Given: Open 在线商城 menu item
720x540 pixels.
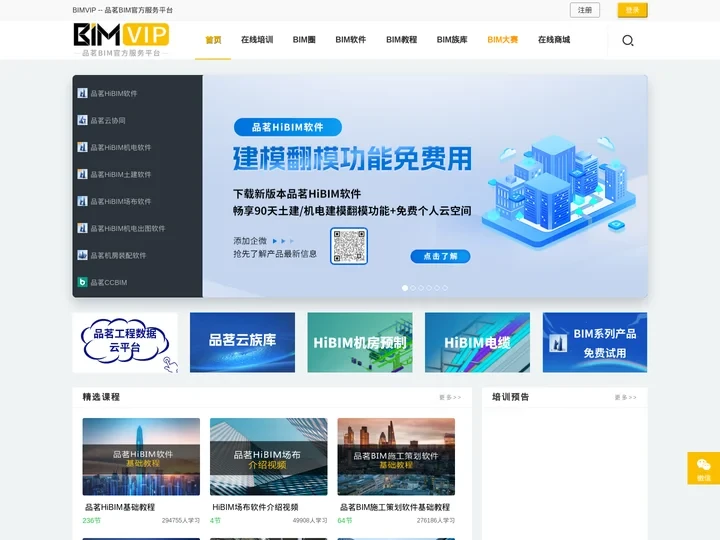Looking at the screenshot, I should [554, 40].
